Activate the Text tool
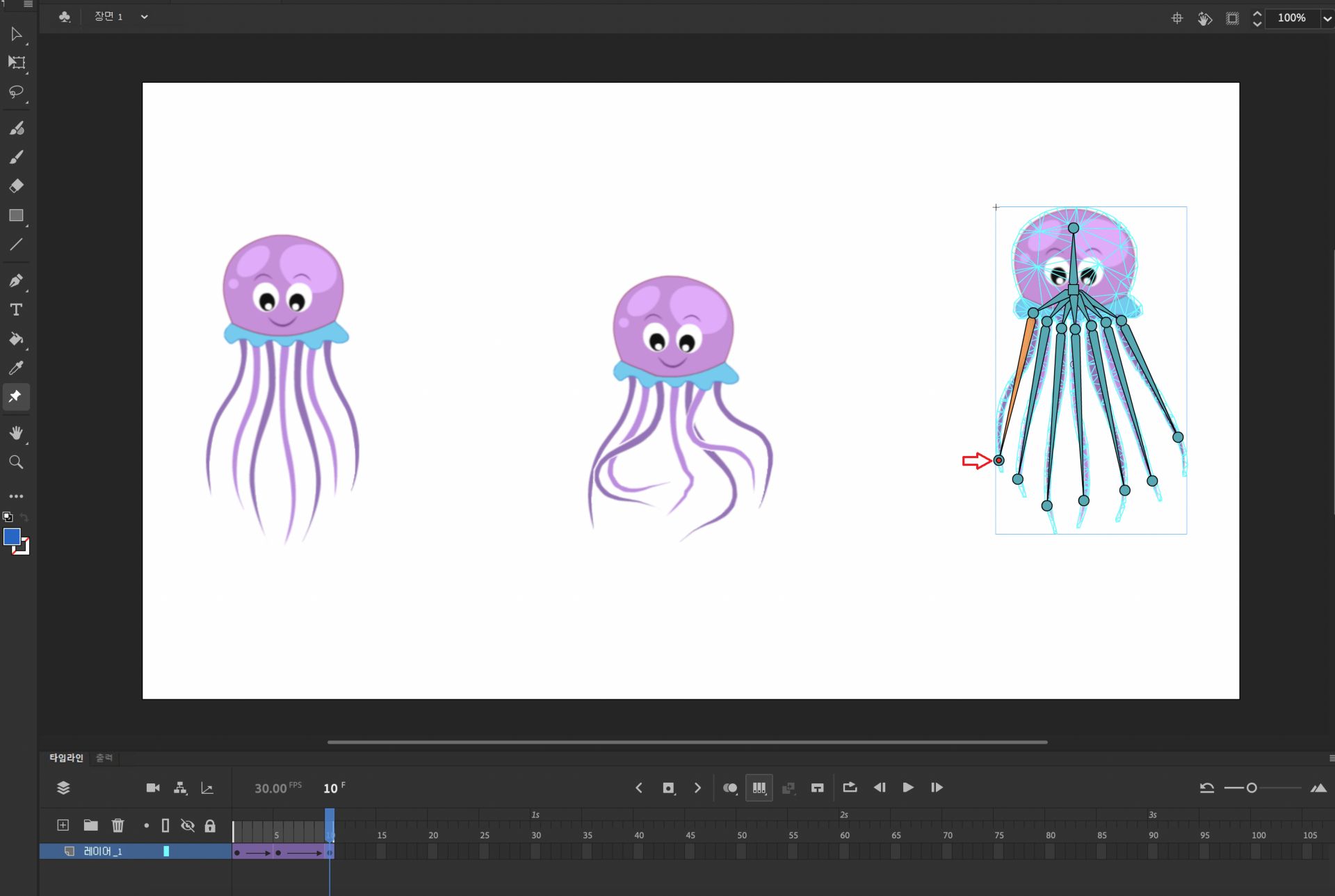Image resolution: width=1335 pixels, height=896 pixels. (x=17, y=310)
